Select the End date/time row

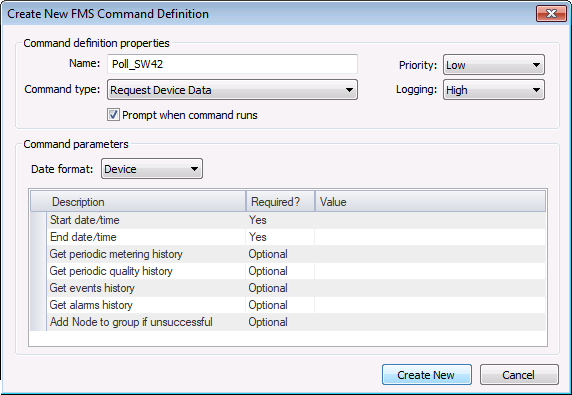[288, 237]
